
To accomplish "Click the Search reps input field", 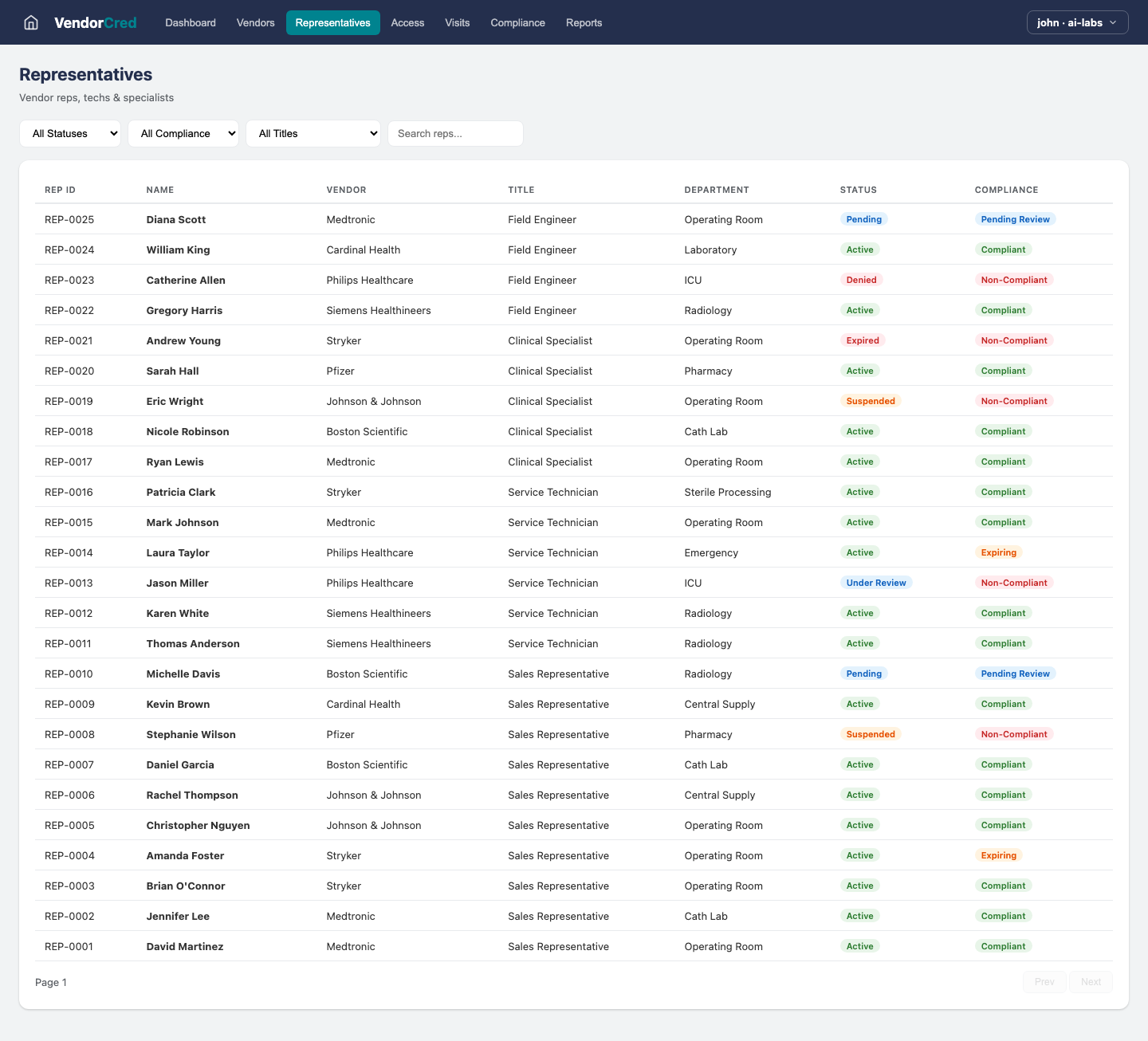I will pyautogui.click(x=455, y=133).
